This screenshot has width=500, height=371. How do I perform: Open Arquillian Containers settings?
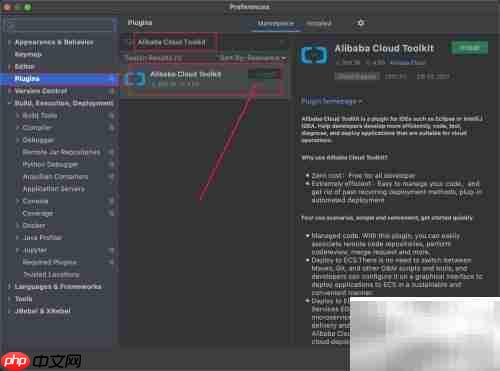[x=55, y=177]
